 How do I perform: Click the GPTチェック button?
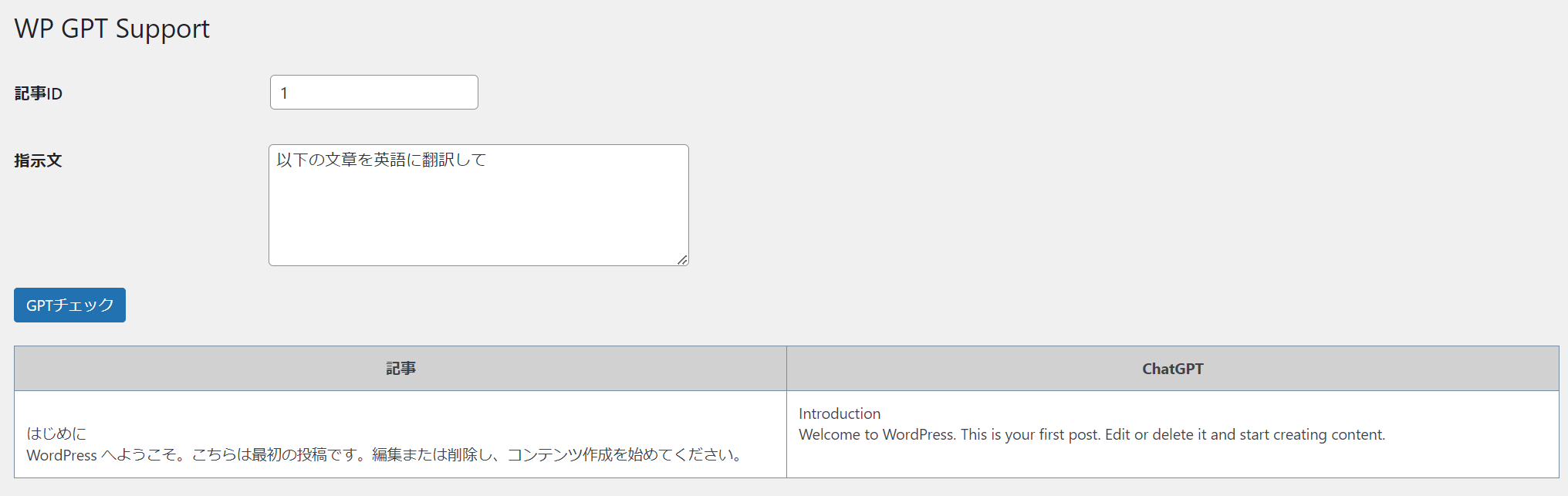click(x=69, y=305)
